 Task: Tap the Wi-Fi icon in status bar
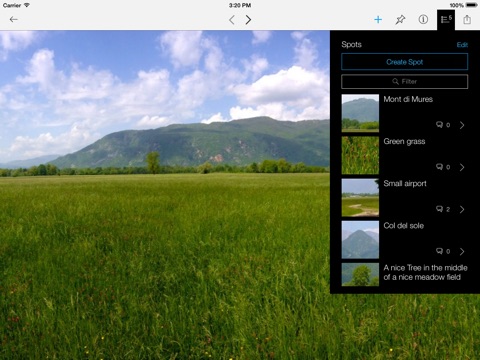27,5
